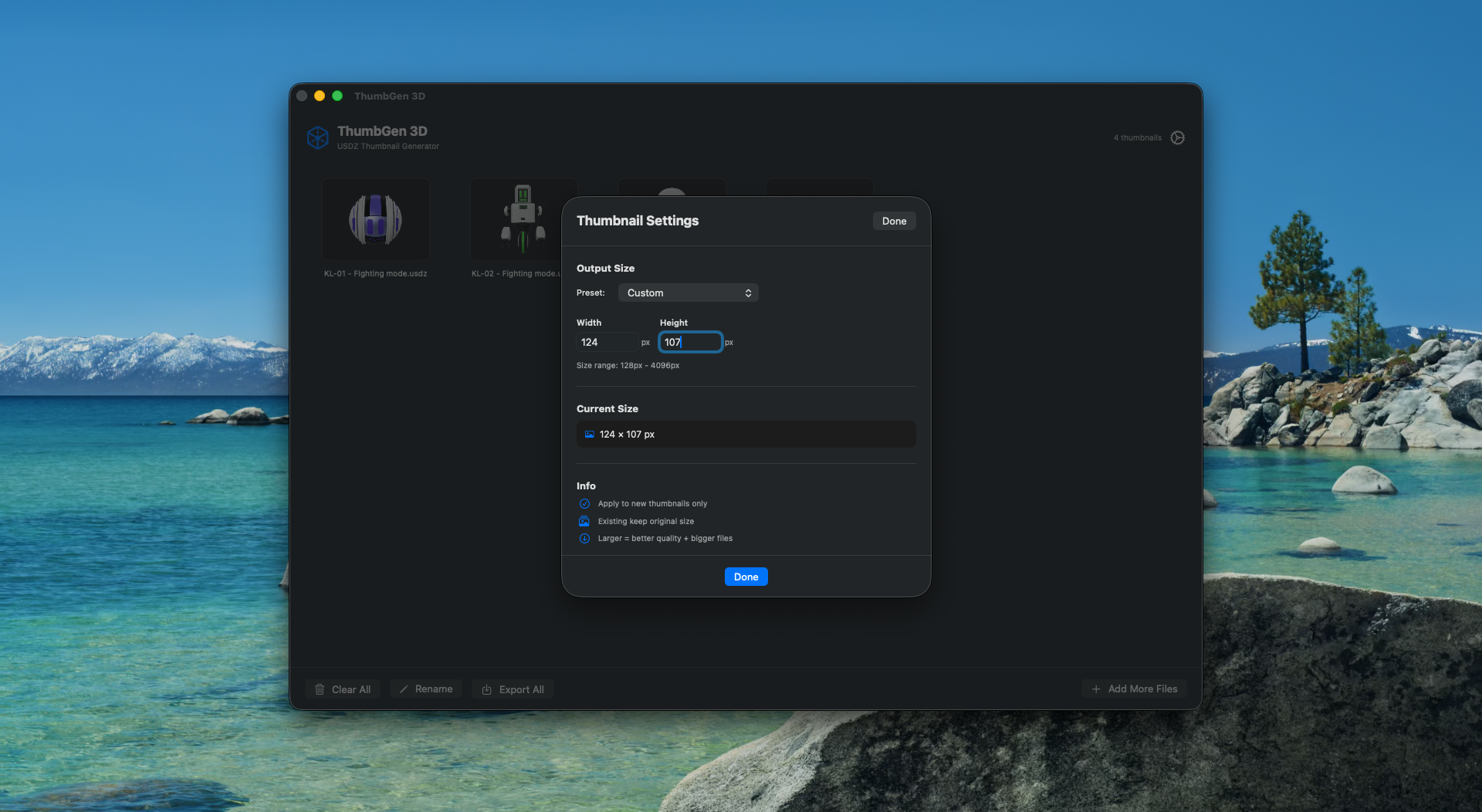The image size is (1482, 812).
Task: Click icon beside Existing keep original size
Action: 584,522
